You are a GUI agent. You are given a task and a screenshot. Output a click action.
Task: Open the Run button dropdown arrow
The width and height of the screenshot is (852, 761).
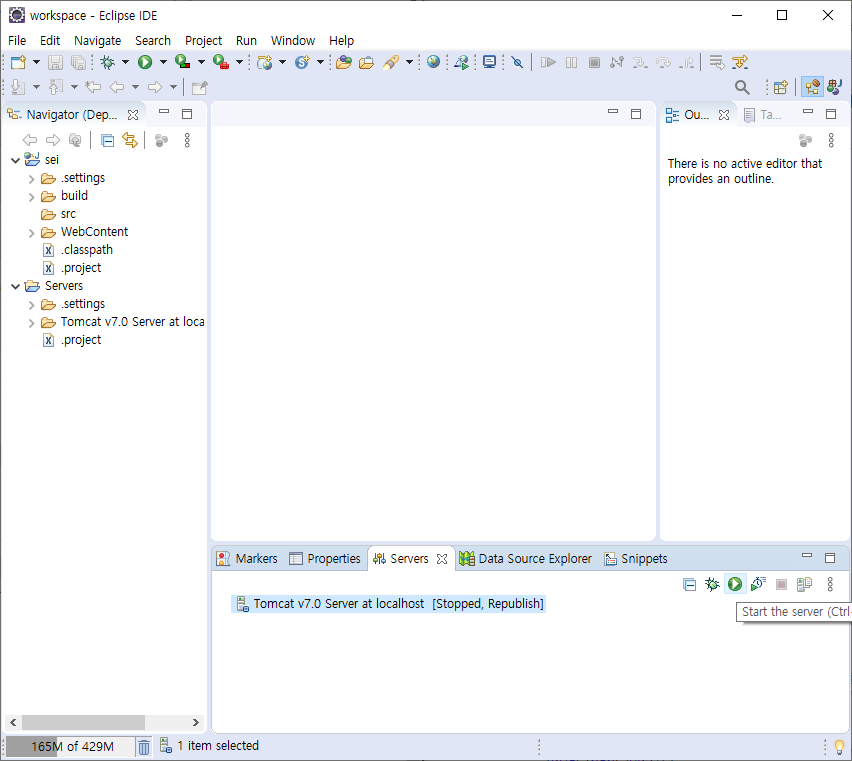[x=163, y=62]
